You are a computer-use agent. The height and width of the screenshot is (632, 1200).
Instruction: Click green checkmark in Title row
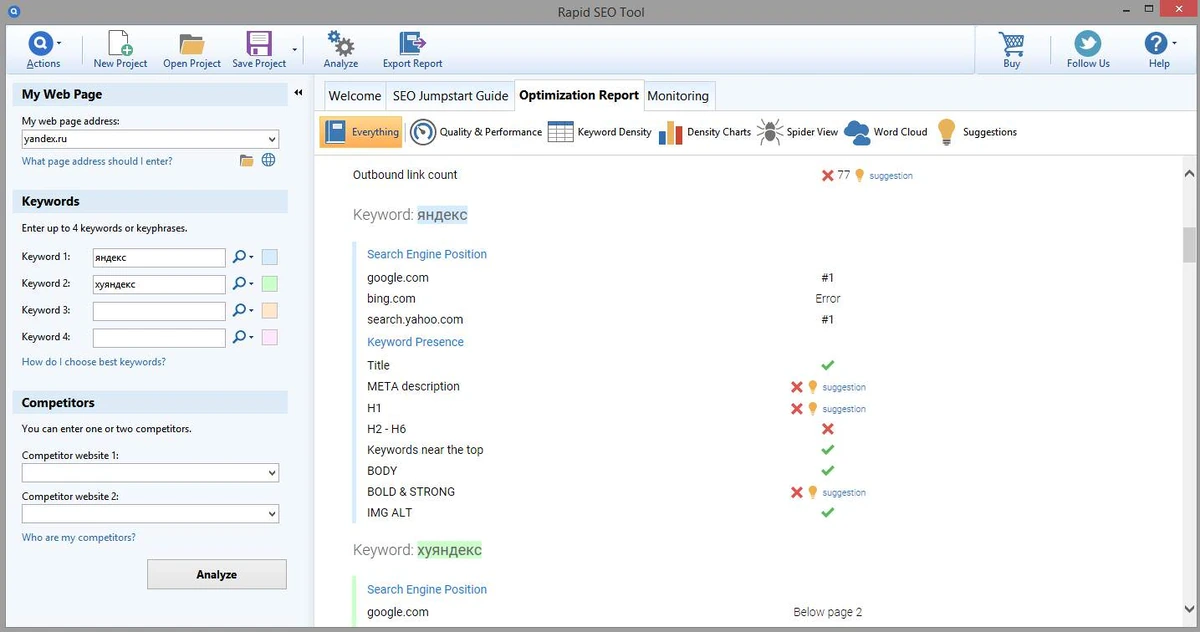pos(828,365)
